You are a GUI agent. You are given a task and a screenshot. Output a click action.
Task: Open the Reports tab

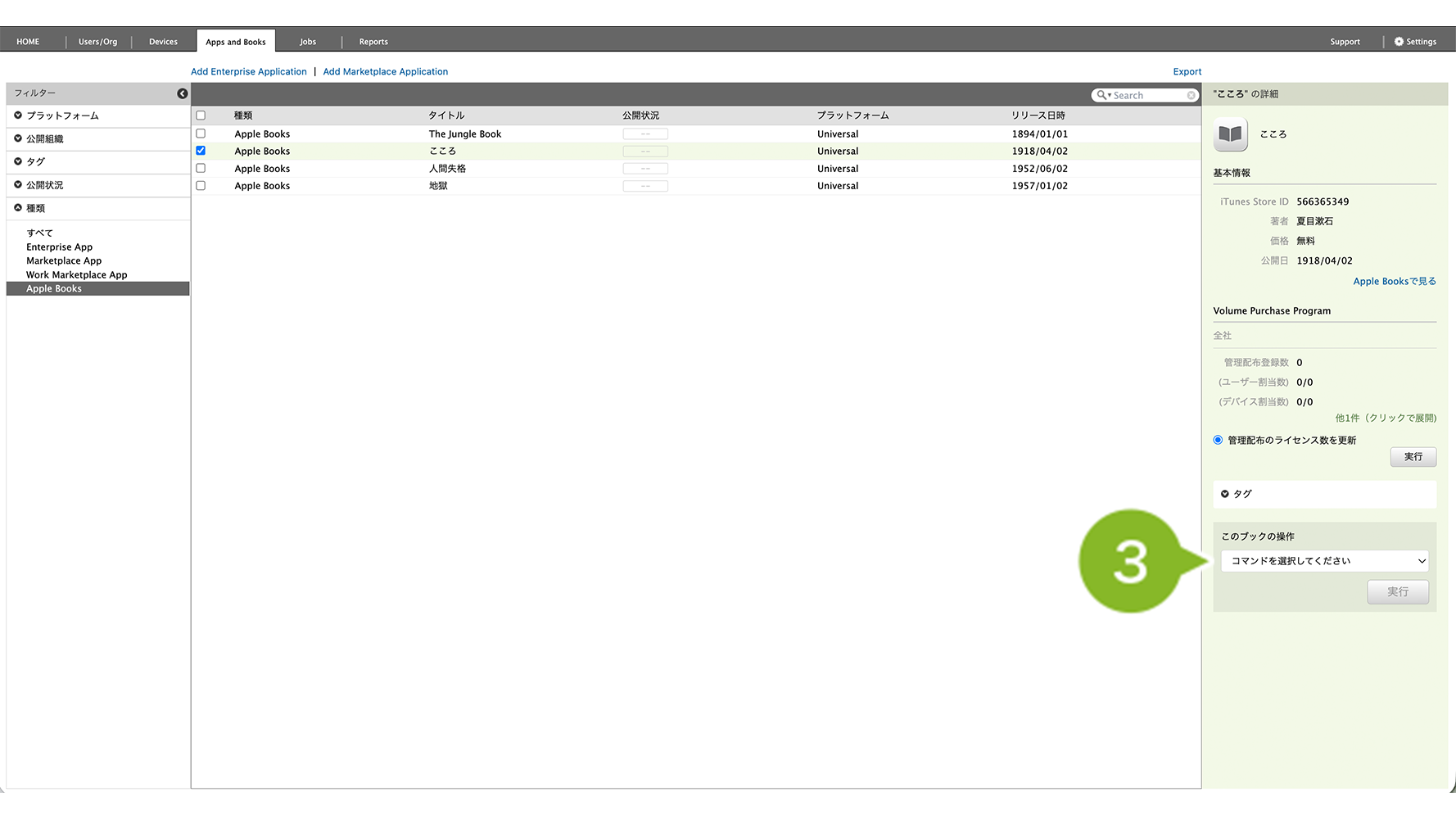tap(373, 42)
